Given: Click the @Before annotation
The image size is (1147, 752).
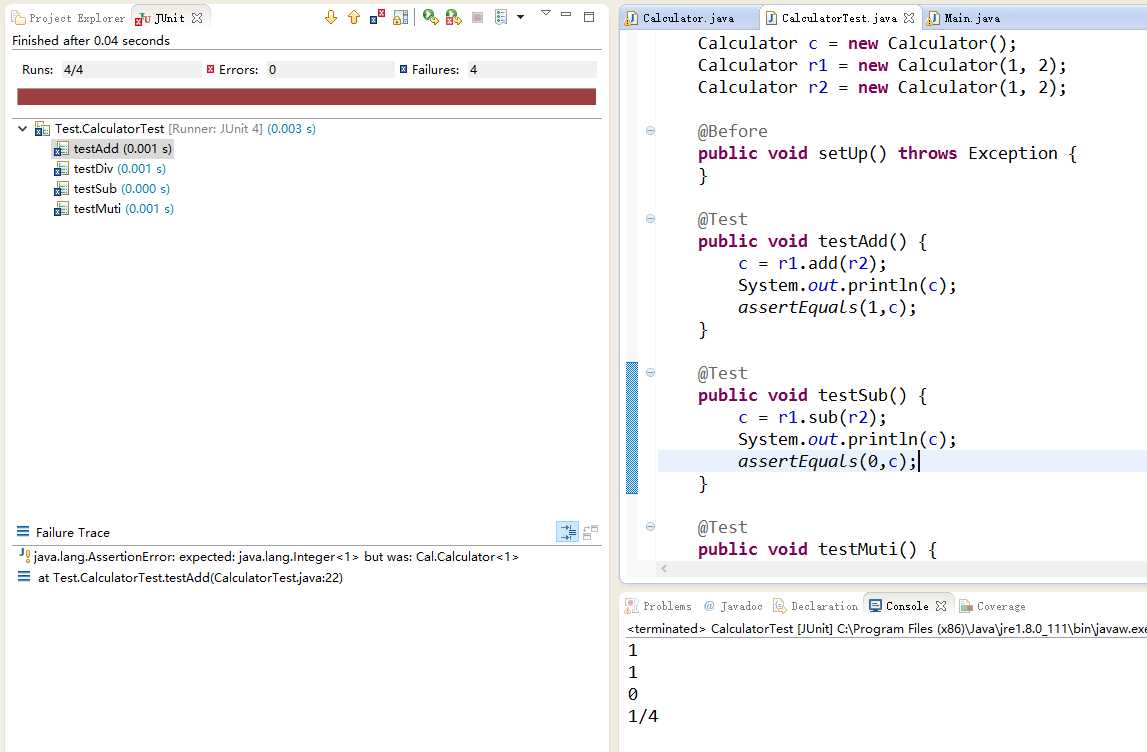Looking at the screenshot, I should (732, 132).
